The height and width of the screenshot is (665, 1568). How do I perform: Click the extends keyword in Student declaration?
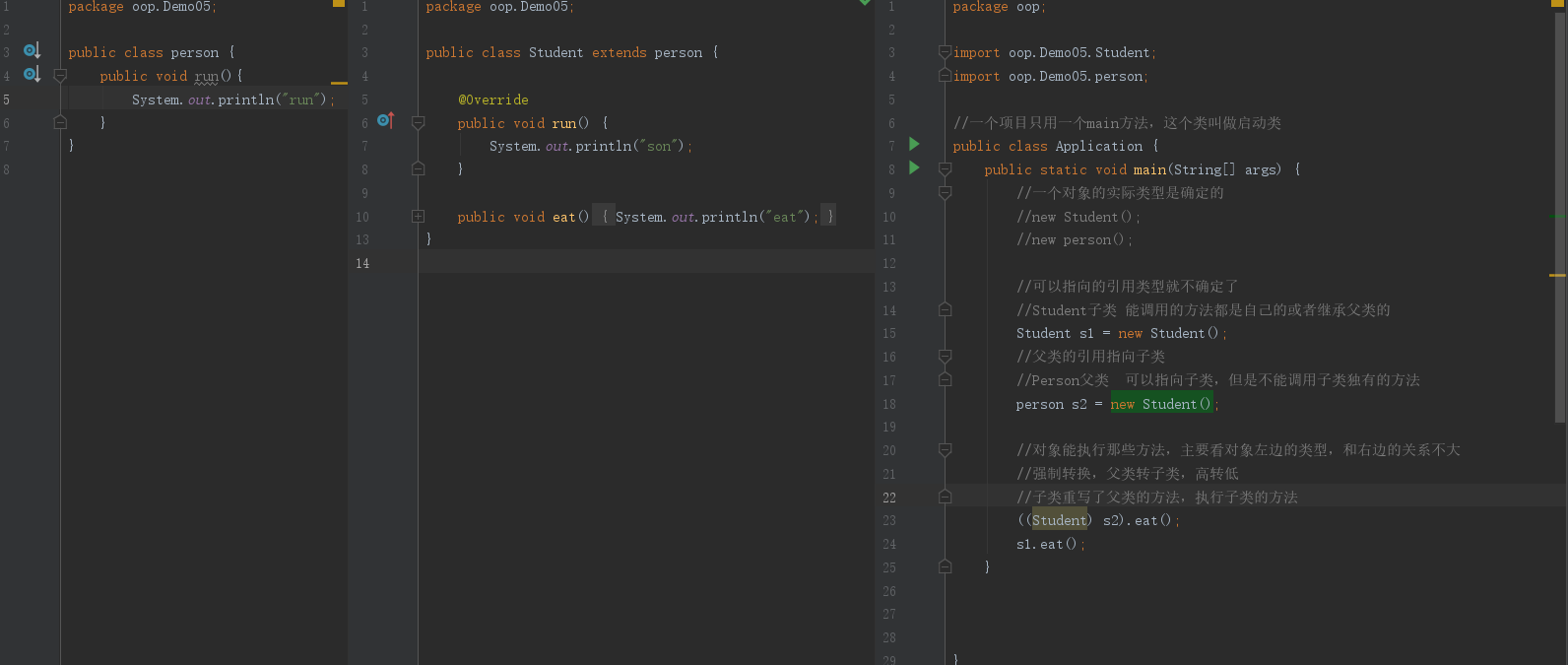click(x=620, y=52)
